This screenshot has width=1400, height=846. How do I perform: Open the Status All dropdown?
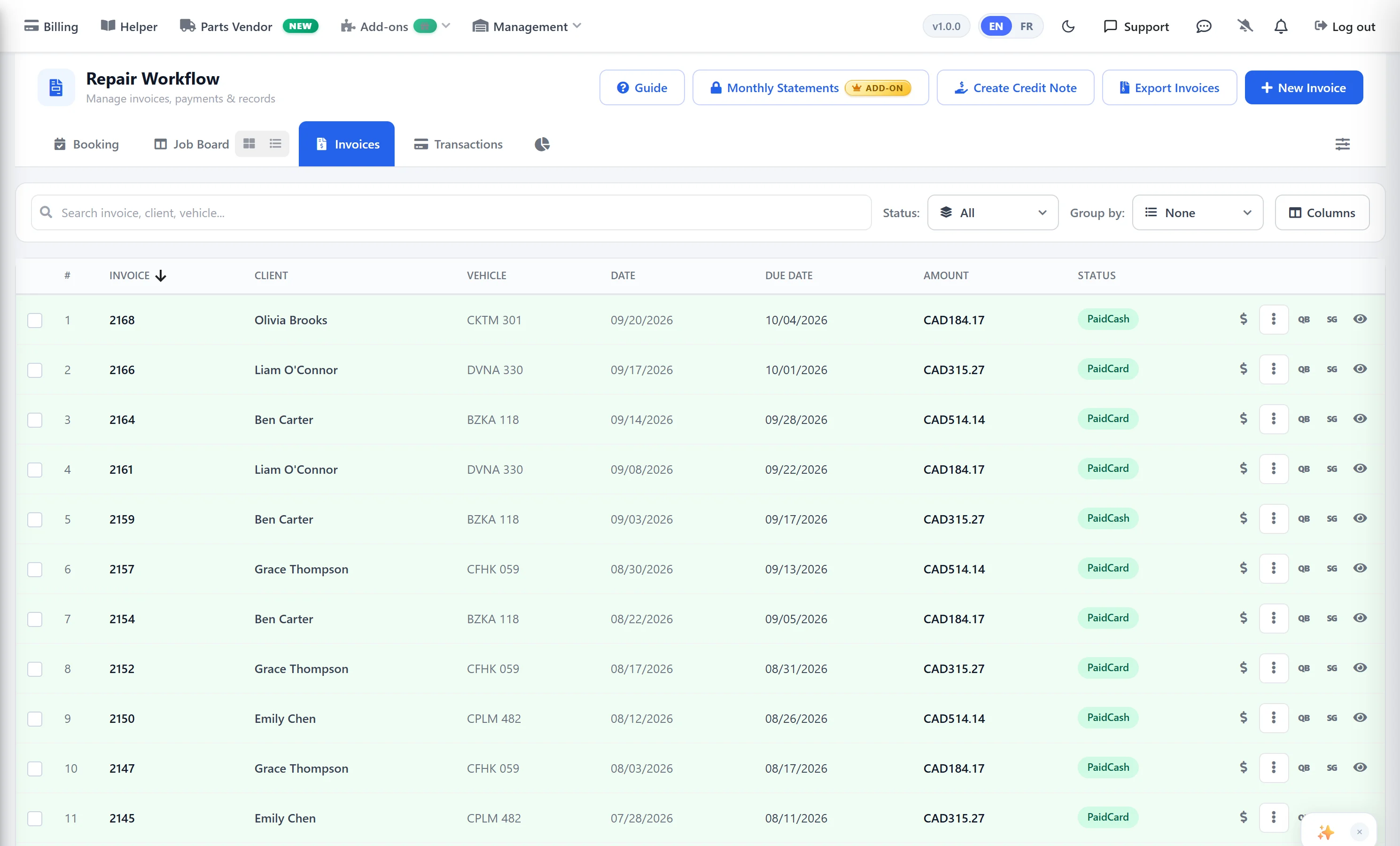tap(993, 212)
